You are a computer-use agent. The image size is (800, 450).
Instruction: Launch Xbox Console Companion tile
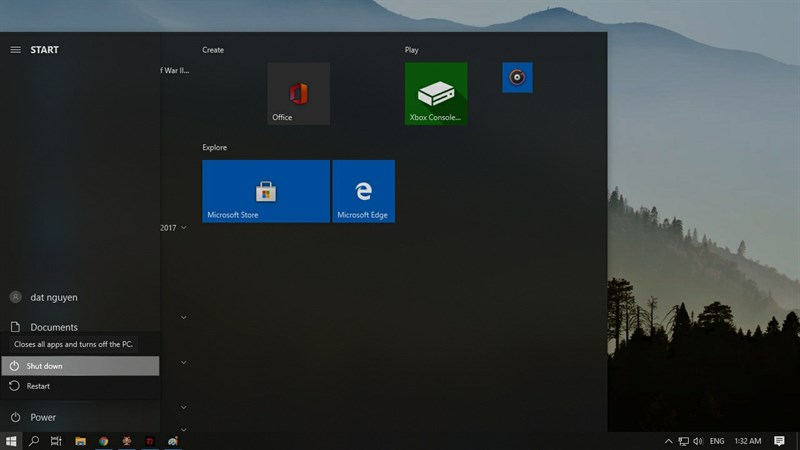point(436,94)
